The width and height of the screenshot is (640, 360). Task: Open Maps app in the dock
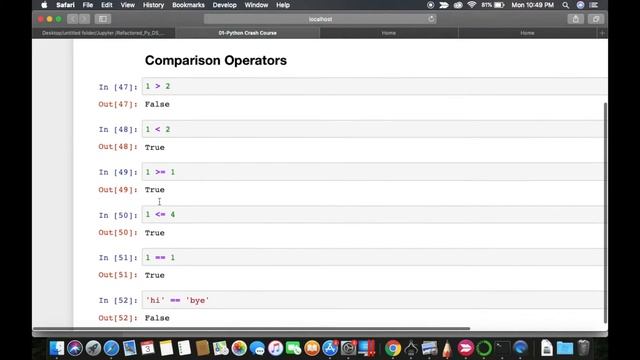220,348
